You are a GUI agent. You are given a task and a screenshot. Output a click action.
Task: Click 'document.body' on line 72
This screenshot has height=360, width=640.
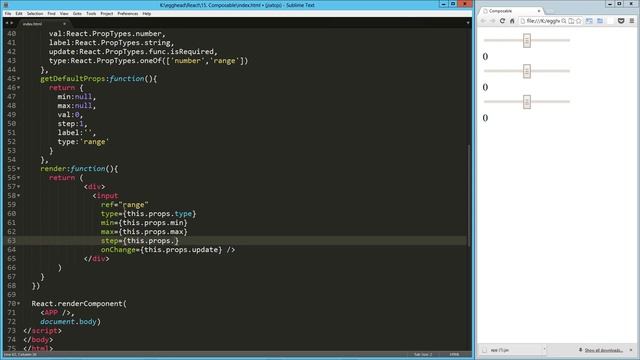pos(68,322)
